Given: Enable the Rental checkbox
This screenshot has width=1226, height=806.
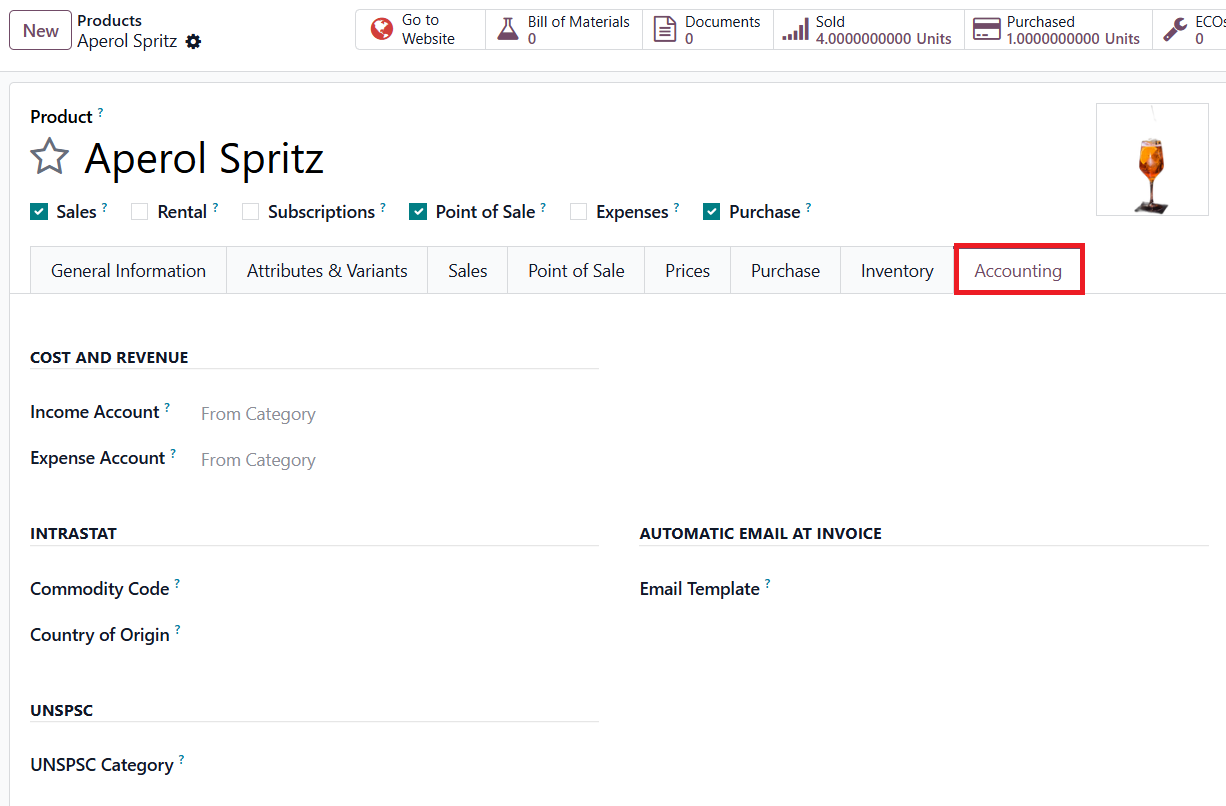Looking at the screenshot, I should click(x=140, y=212).
